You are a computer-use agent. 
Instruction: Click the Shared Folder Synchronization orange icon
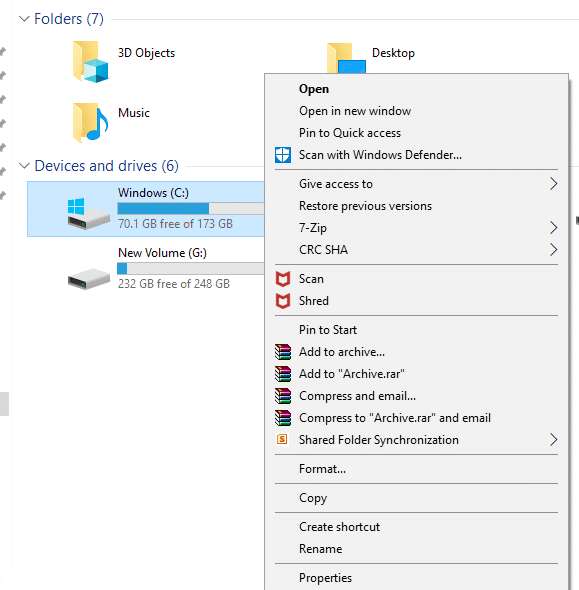click(282, 439)
